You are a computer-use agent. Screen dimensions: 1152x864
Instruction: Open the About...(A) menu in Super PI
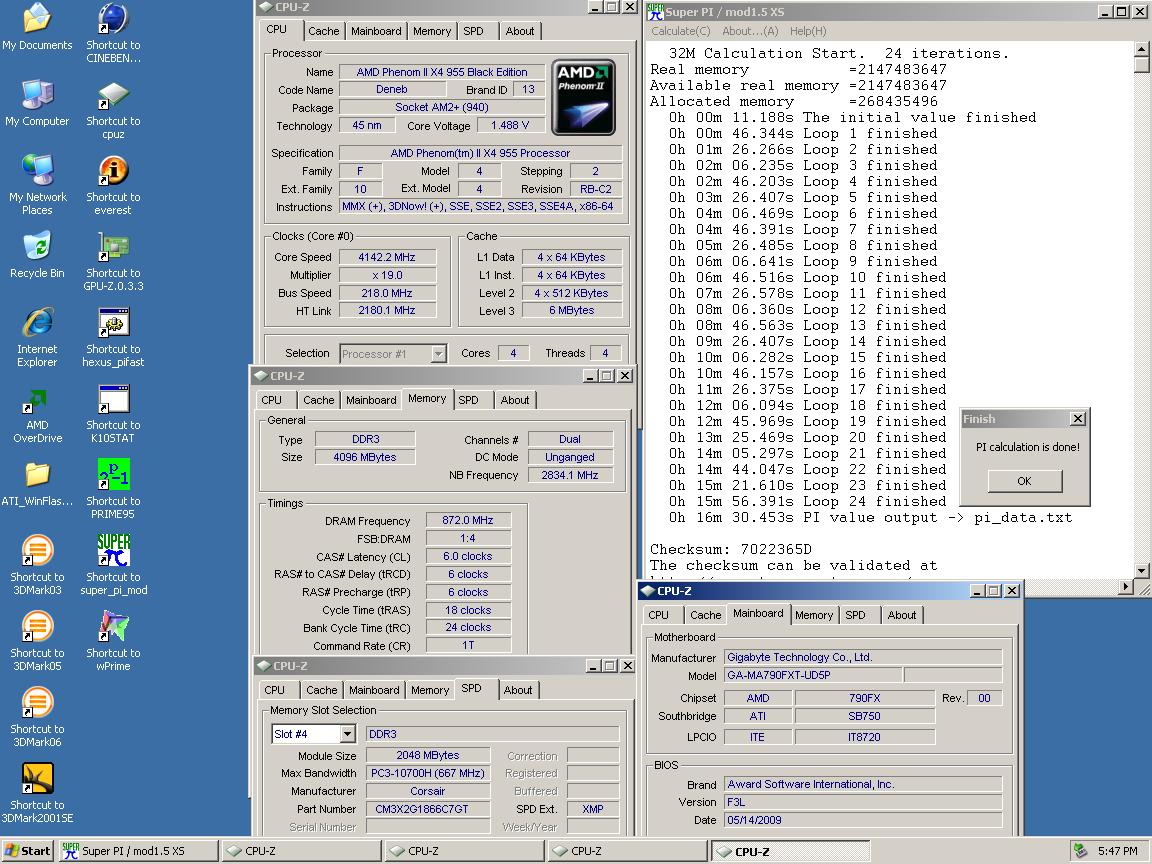tap(750, 31)
